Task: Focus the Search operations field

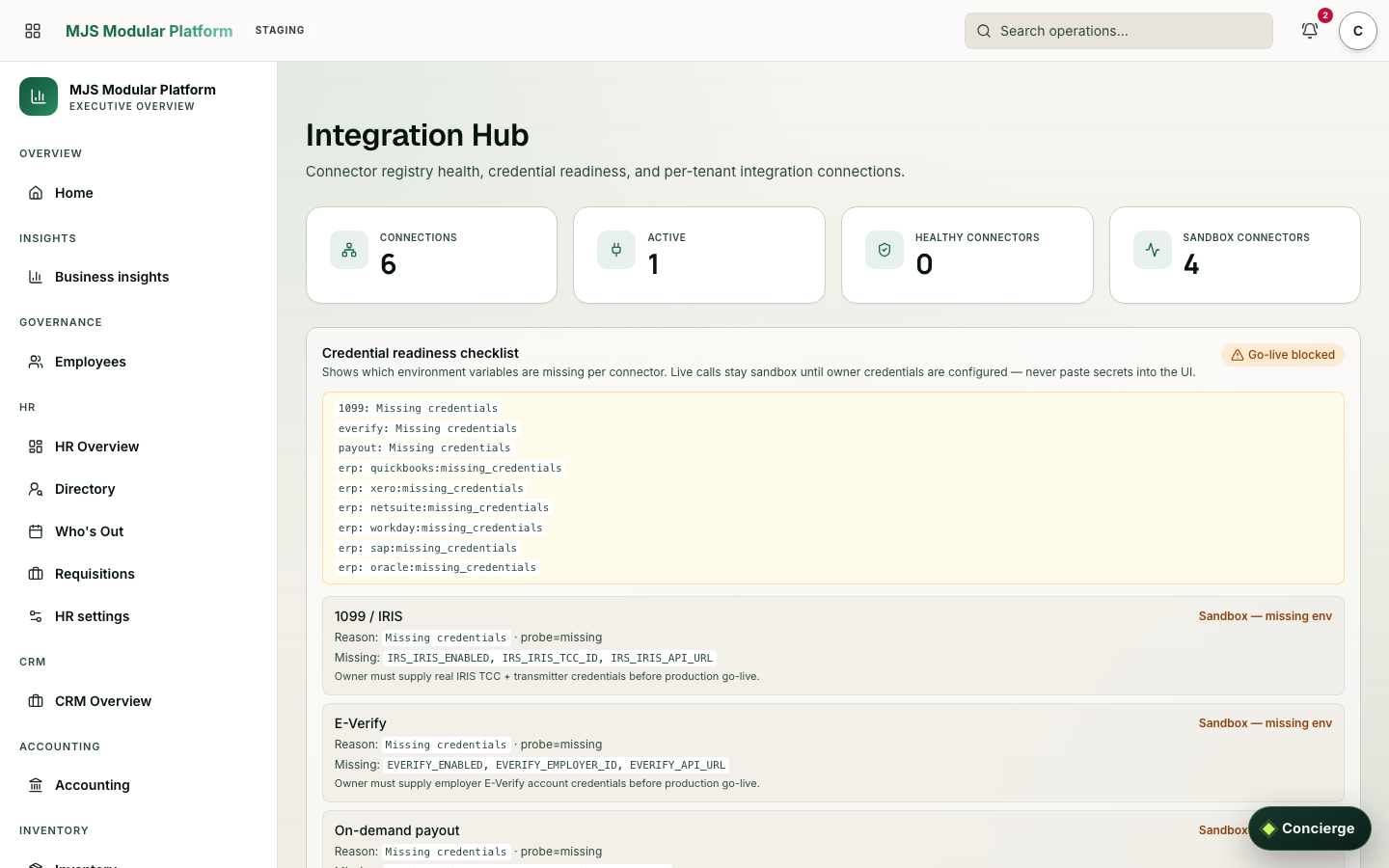Action: 1119,31
